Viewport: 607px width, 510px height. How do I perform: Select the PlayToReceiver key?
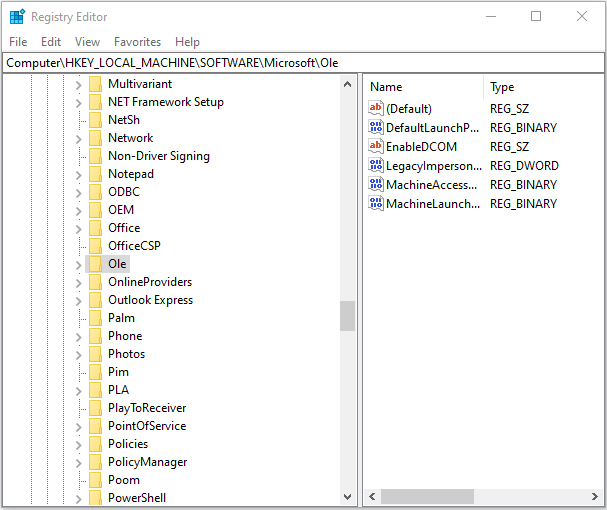(x=147, y=408)
